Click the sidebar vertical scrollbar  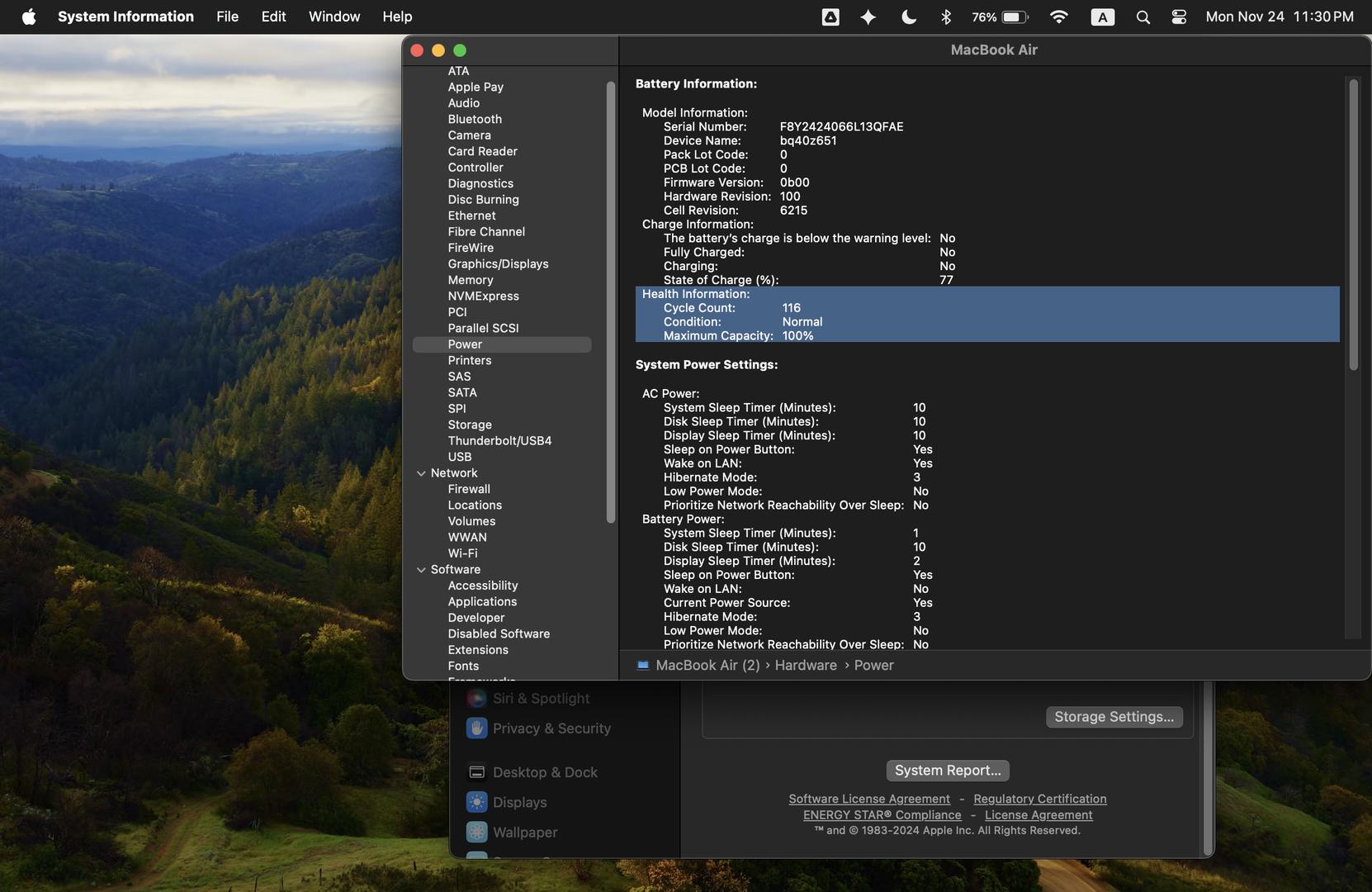point(610,301)
